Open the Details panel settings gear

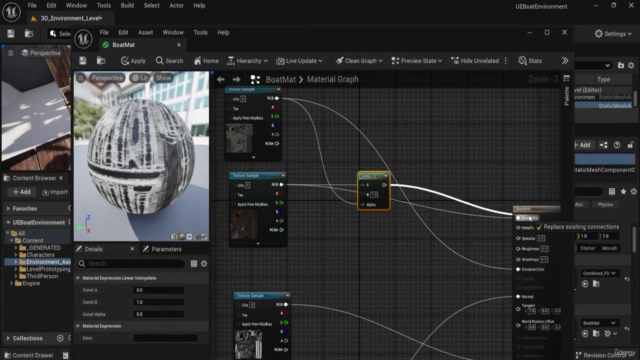204,264
